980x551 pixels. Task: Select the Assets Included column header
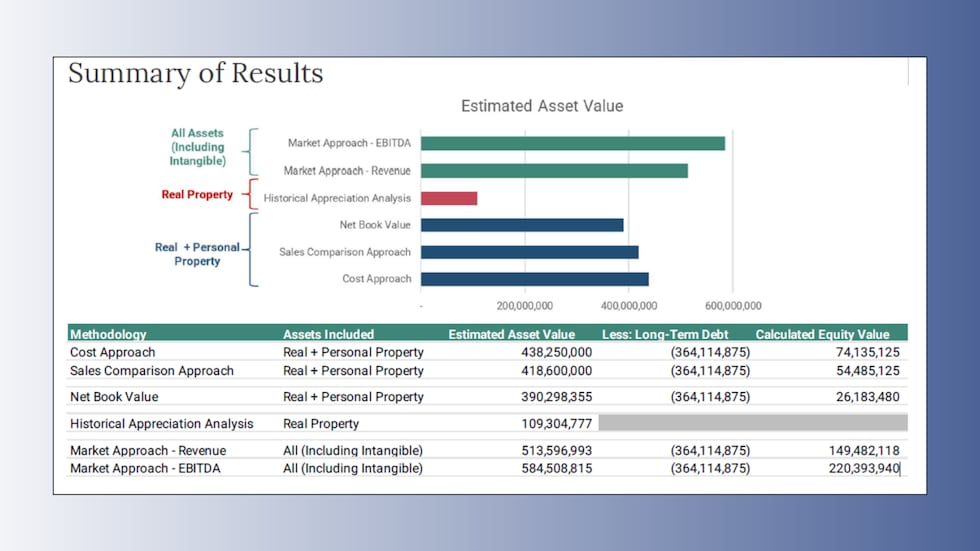(x=328, y=334)
